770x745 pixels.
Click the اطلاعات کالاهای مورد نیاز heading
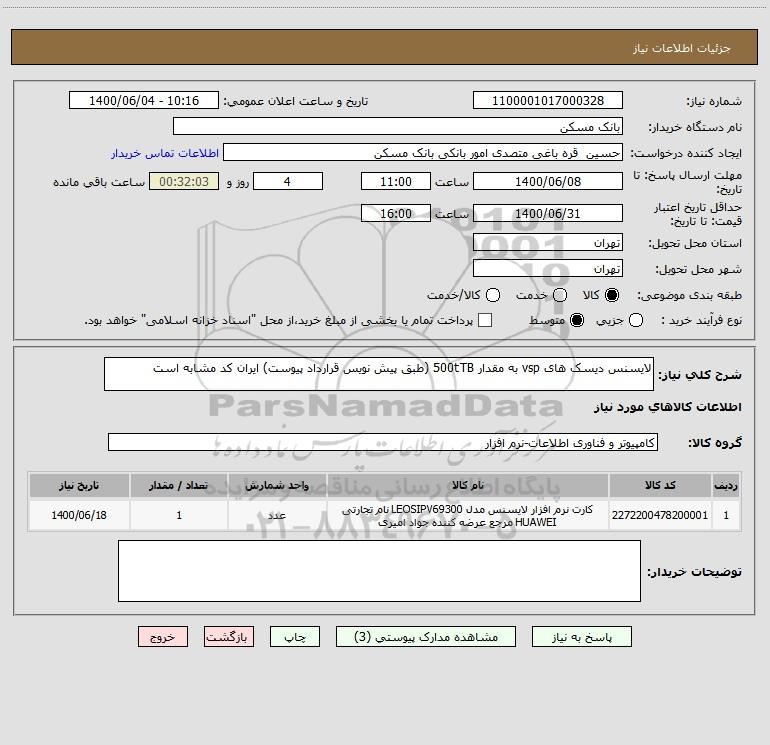point(667,407)
